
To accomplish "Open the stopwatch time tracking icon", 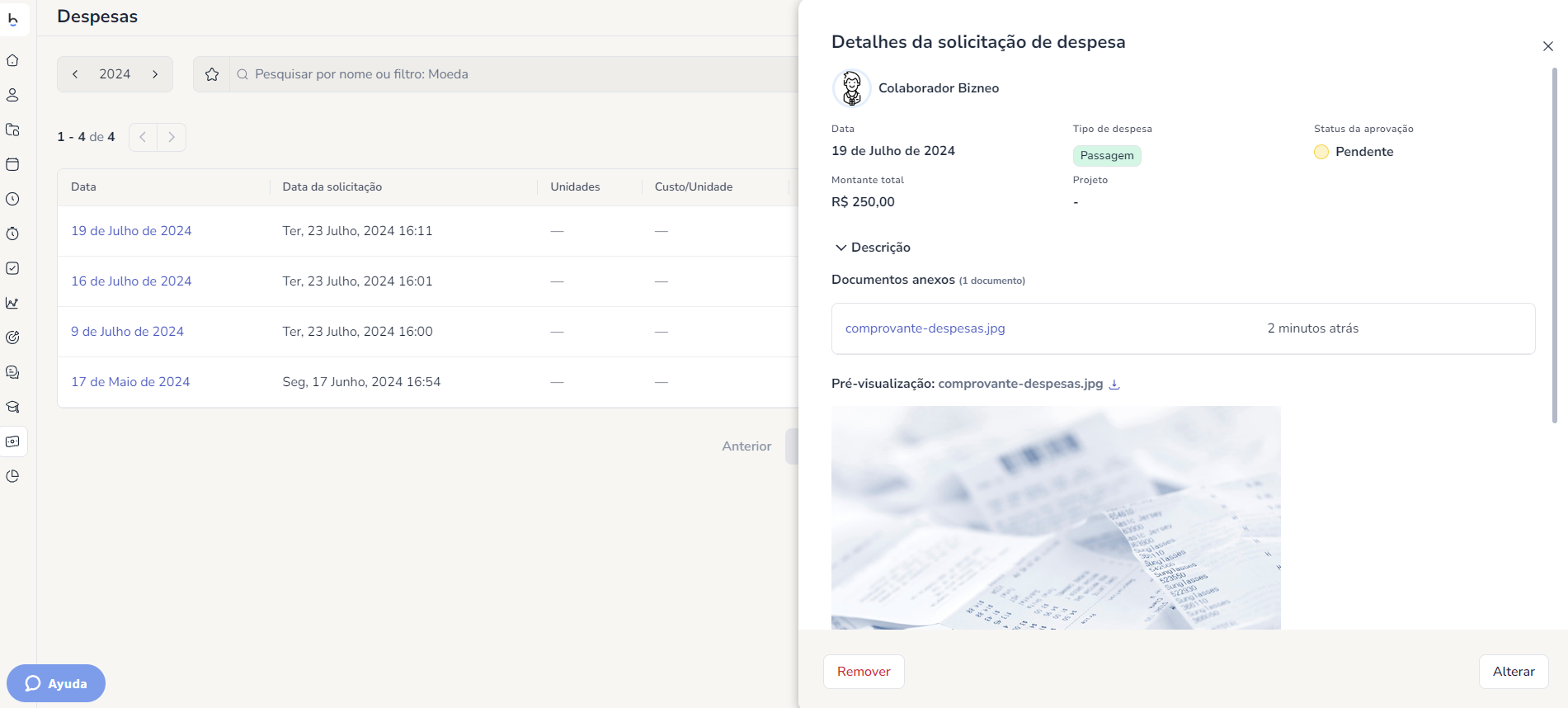I will point(12,234).
